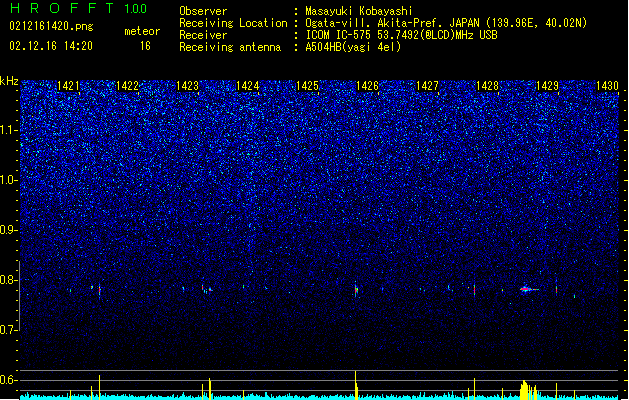Screen dimensions: 629x400
Task: Click the 1.1 kHz frequency label
Action: [x=9, y=130]
